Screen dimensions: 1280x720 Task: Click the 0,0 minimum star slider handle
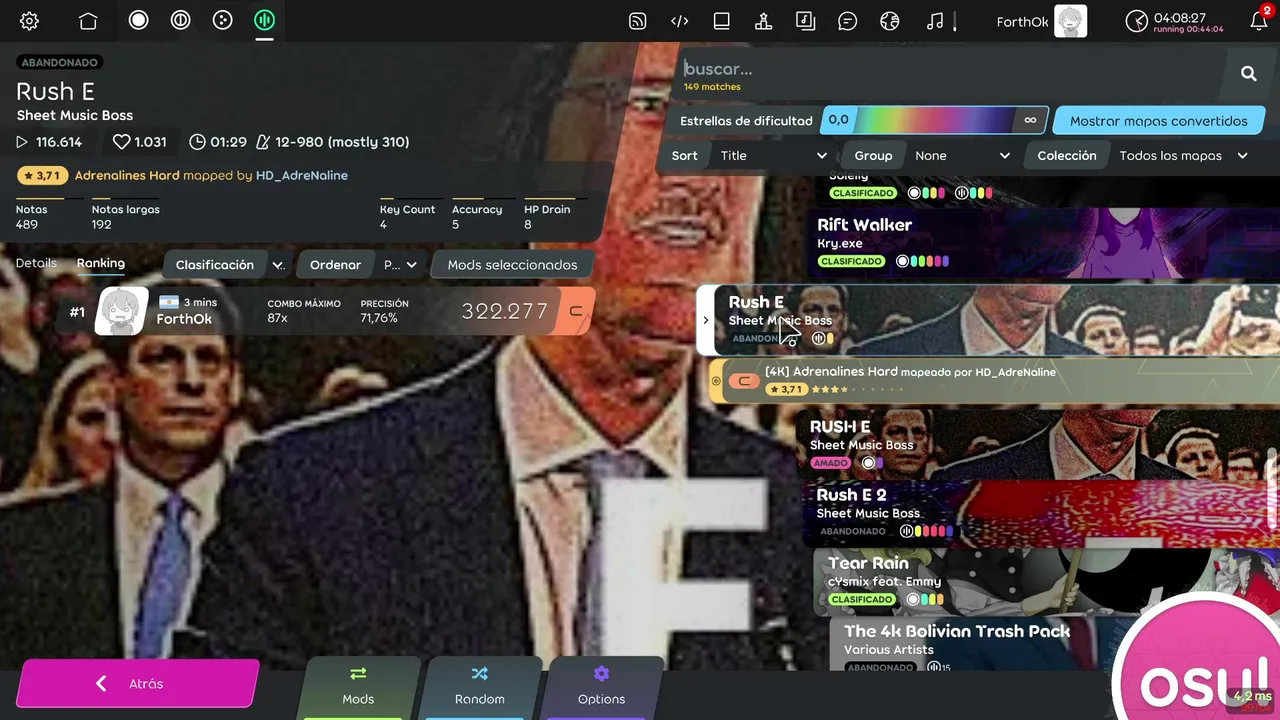click(x=838, y=121)
